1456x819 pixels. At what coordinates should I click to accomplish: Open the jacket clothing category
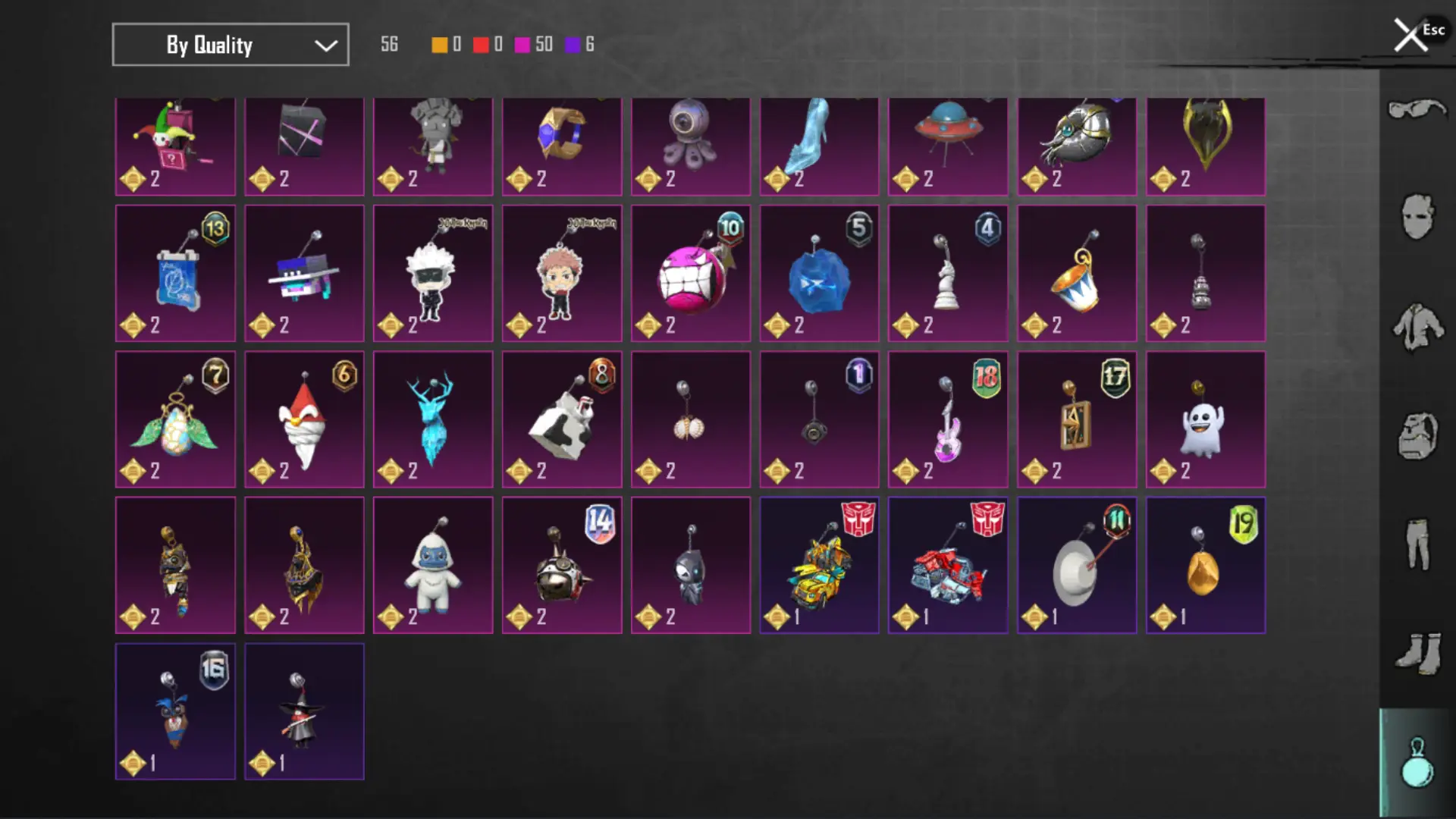coord(1417,327)
